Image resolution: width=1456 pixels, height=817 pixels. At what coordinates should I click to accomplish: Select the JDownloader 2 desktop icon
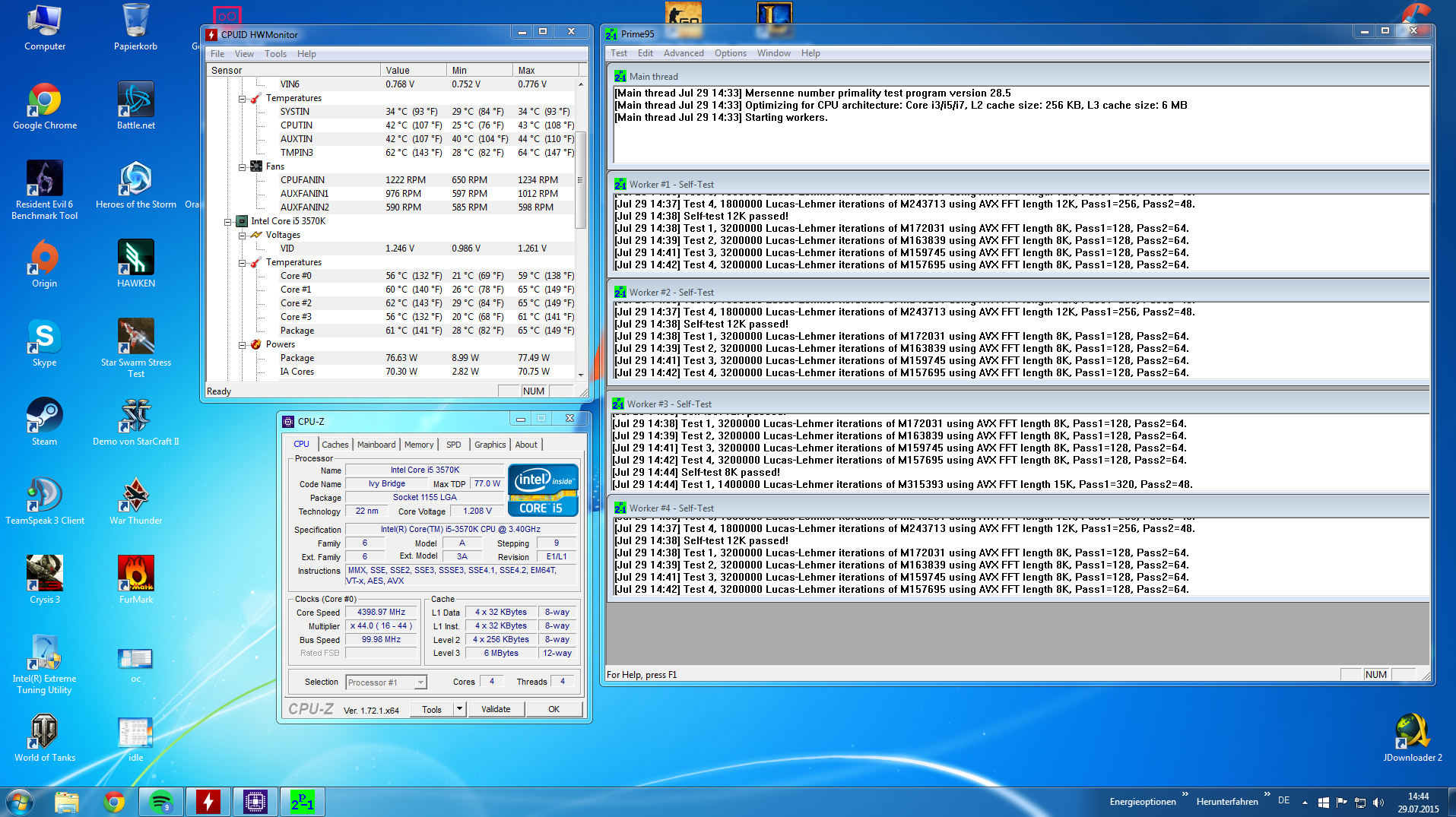click(x=1412, y=739)
